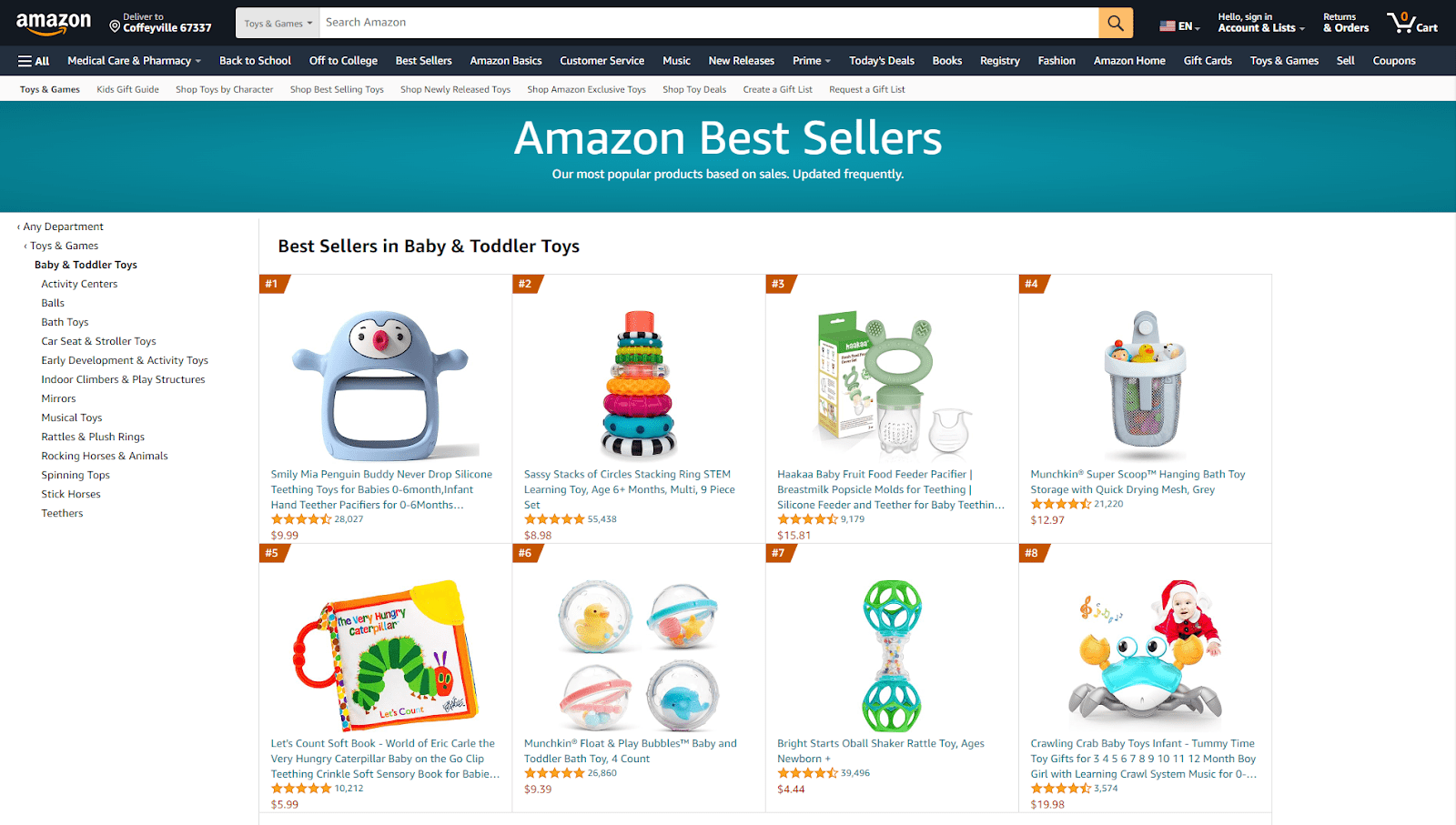This screenshot has width=1456, height=825.
Task: Open star ratings for Sassy Stacking Ring
Action: click(554, 519)
